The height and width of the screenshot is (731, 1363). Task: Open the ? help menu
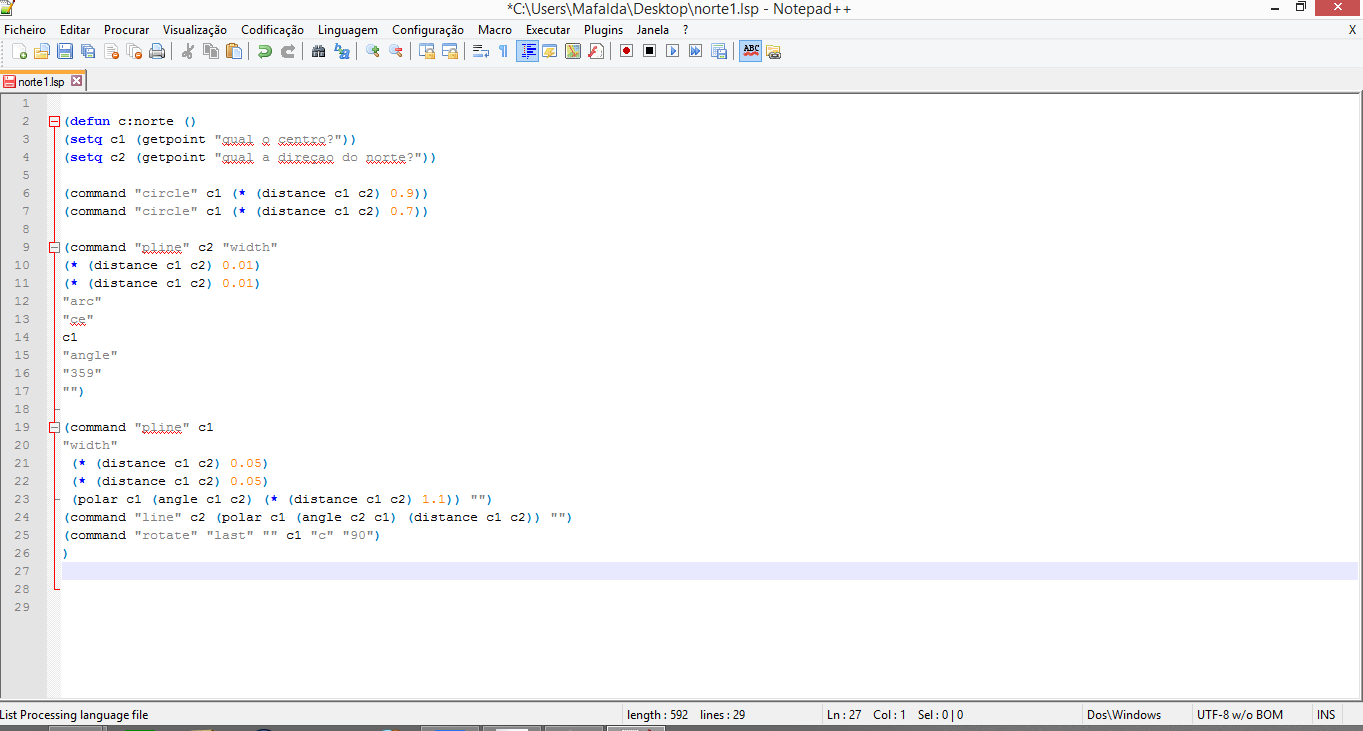coord(685,30)
